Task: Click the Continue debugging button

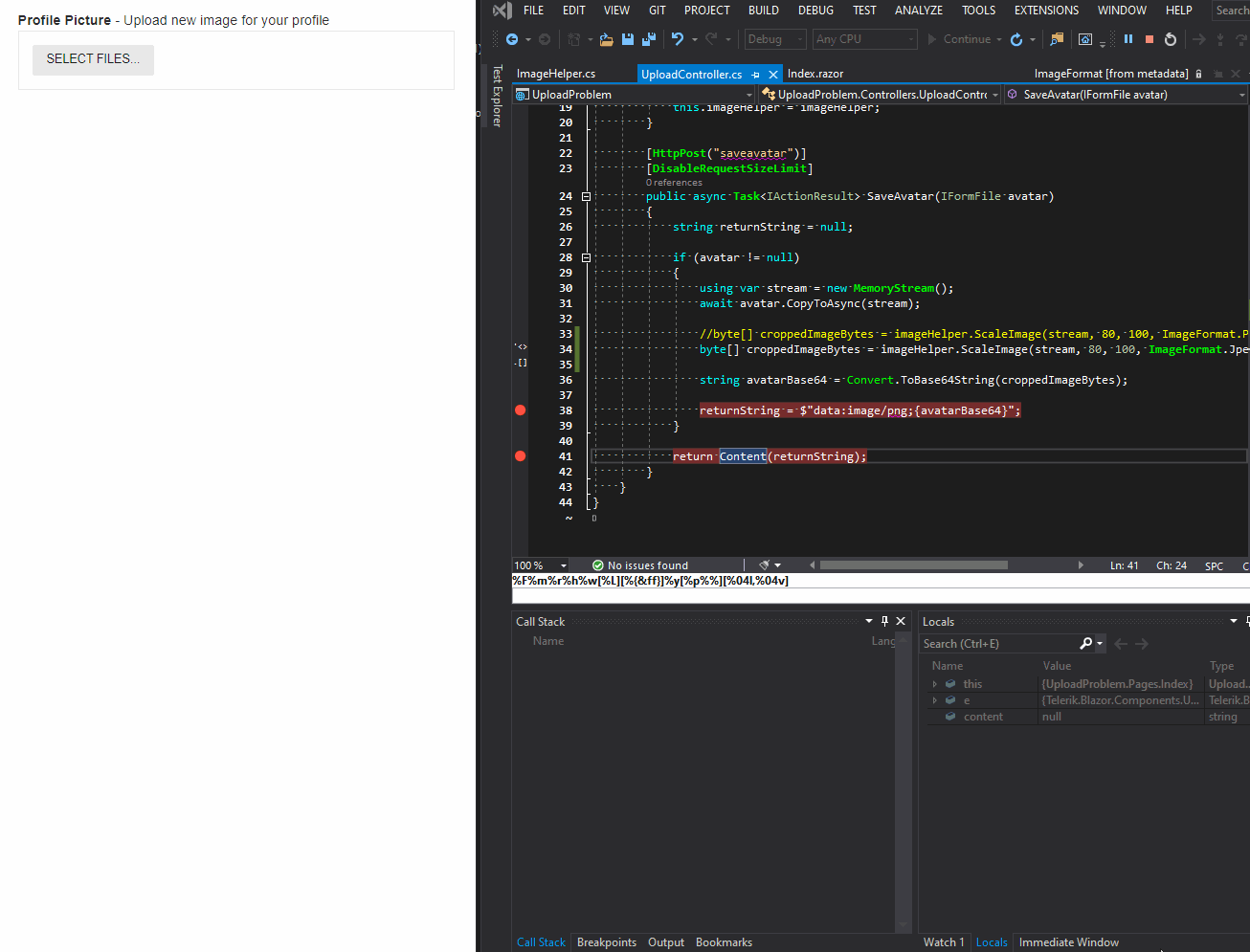Action: point(958,39)
